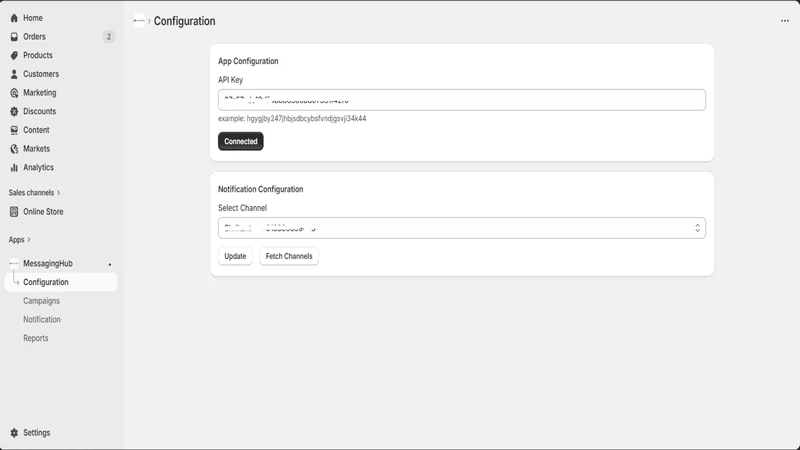Click the MessagingHub app icon in sidebar
The height and width of the screenshot is (450, 800).
[14, 263]
